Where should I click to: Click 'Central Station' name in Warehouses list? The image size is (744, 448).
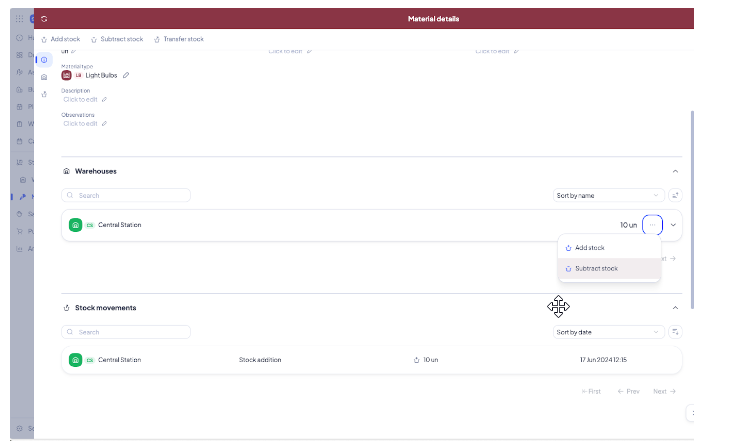pos(120,225)
